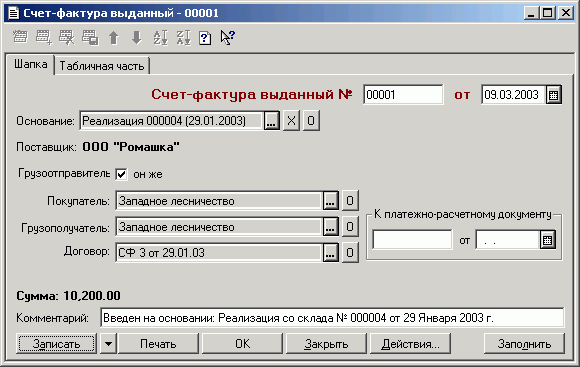Viewport: 580px width, 367px height.
Task: Open Грузополучатель record with O button
Action: click(350, 226)
